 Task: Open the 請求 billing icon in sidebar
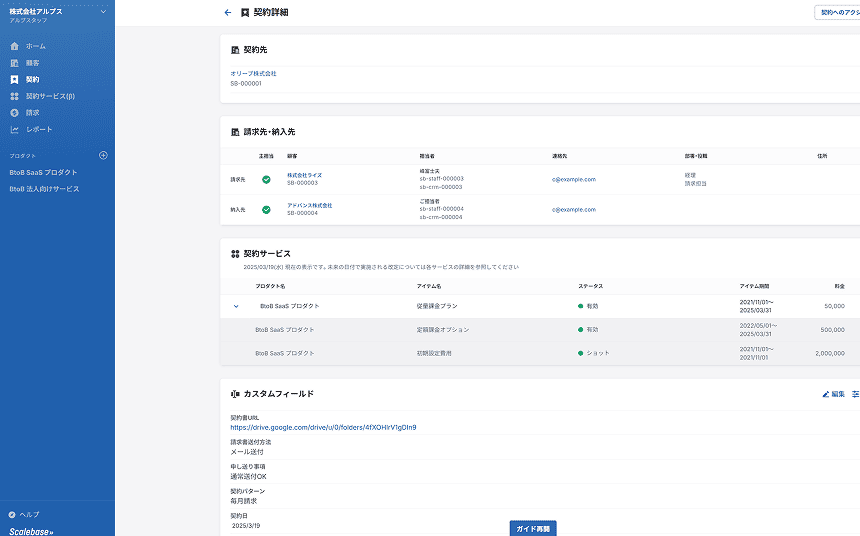pos(15,112)
